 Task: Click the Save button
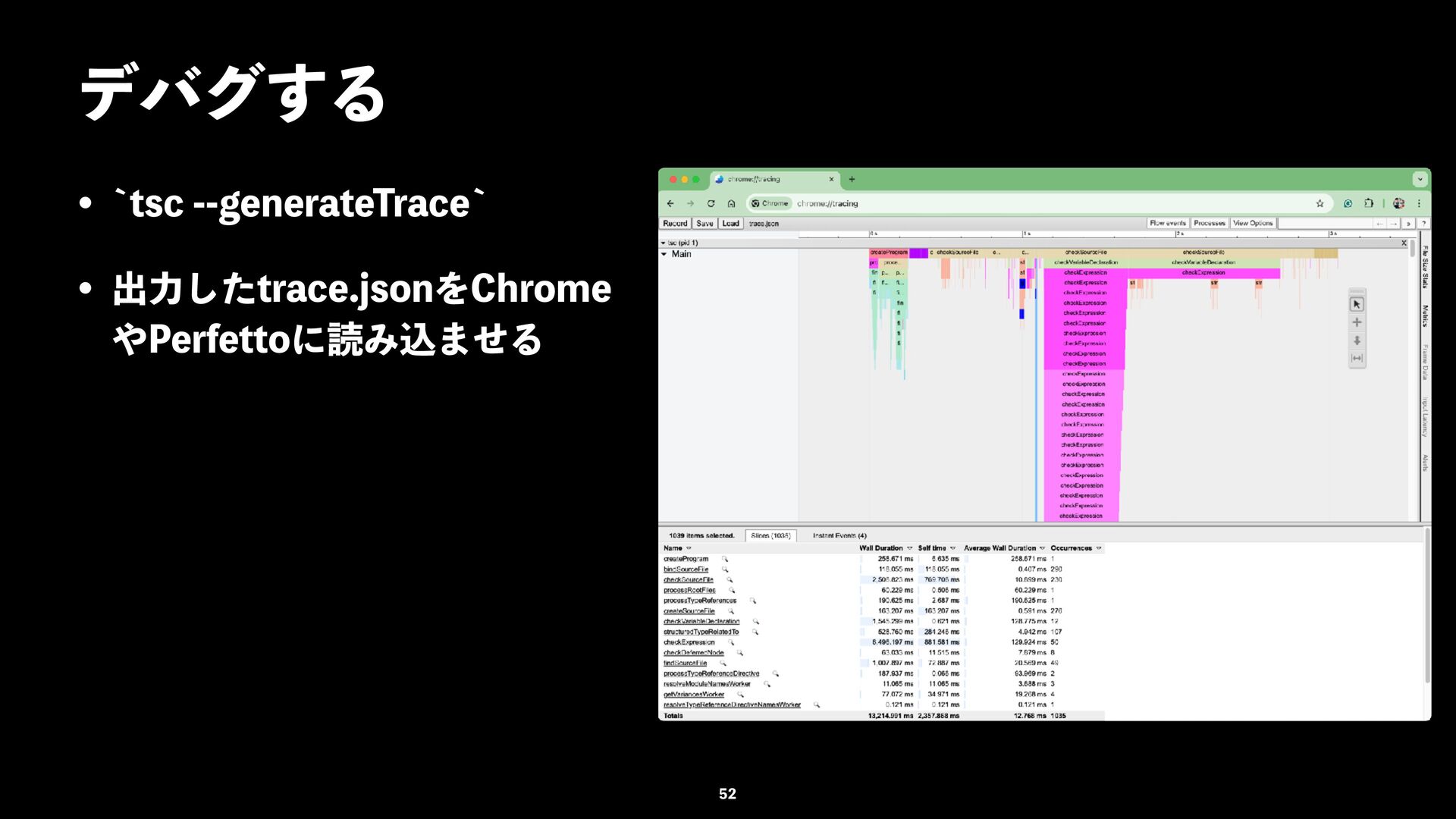704,224
